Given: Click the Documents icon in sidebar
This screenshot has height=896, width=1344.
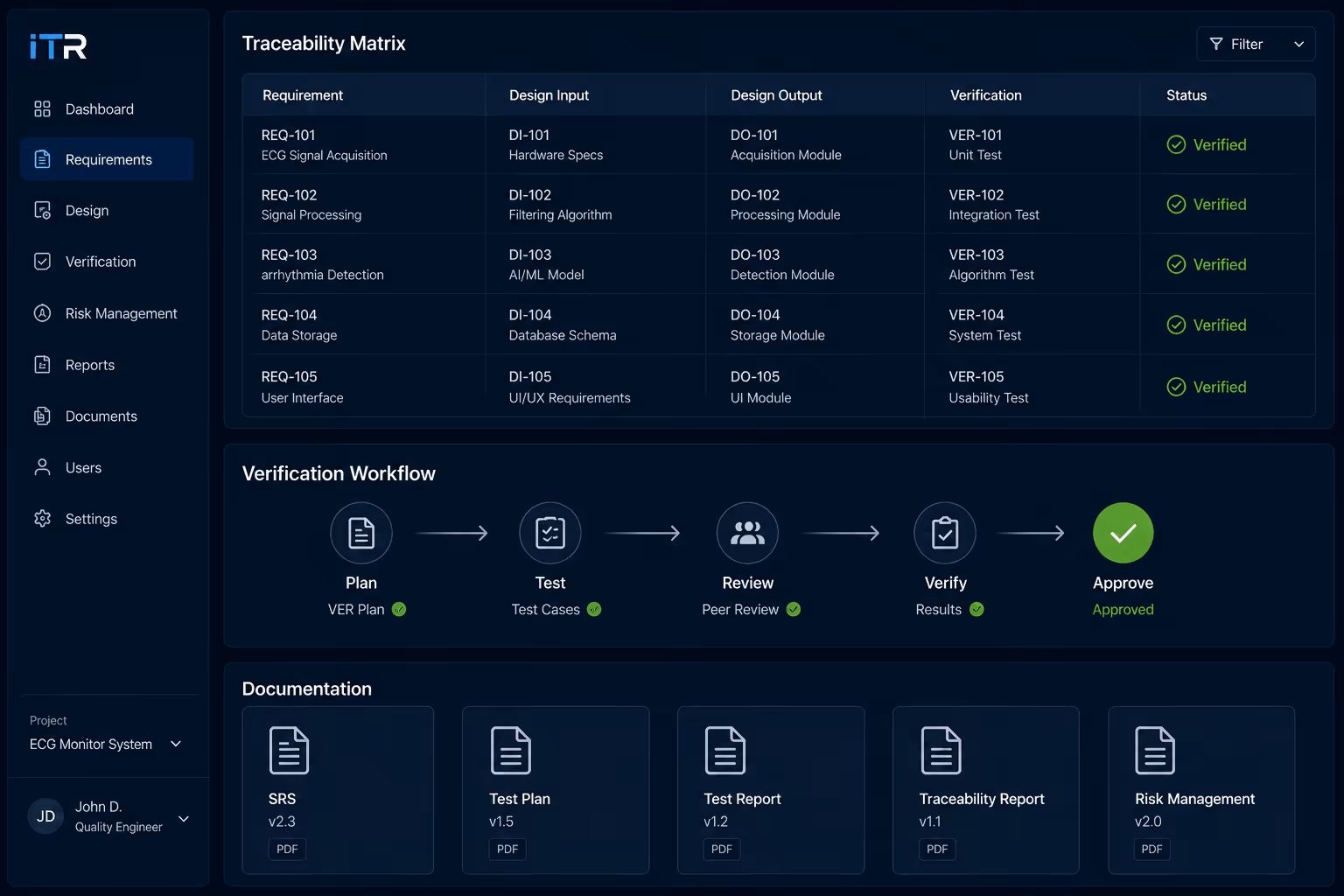Looking at the screenshot, I should [x=42, y=416].
